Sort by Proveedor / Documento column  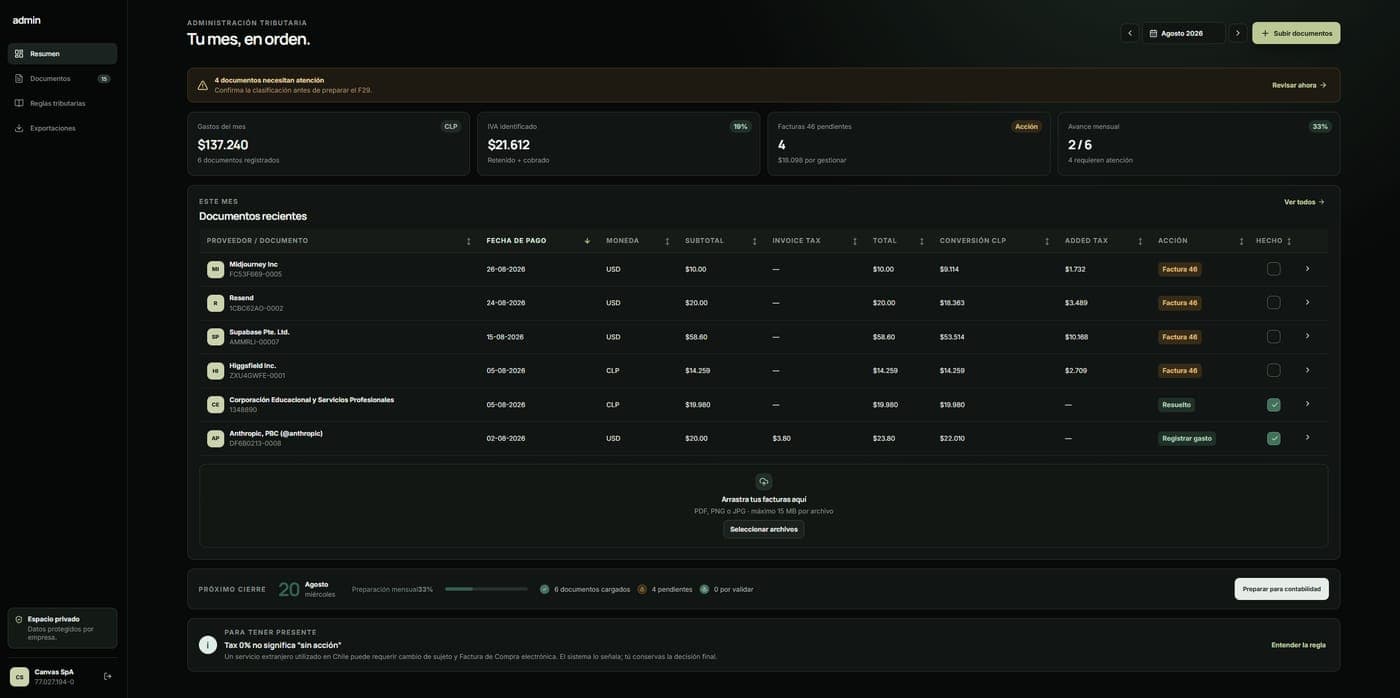[x=468, y=241]
